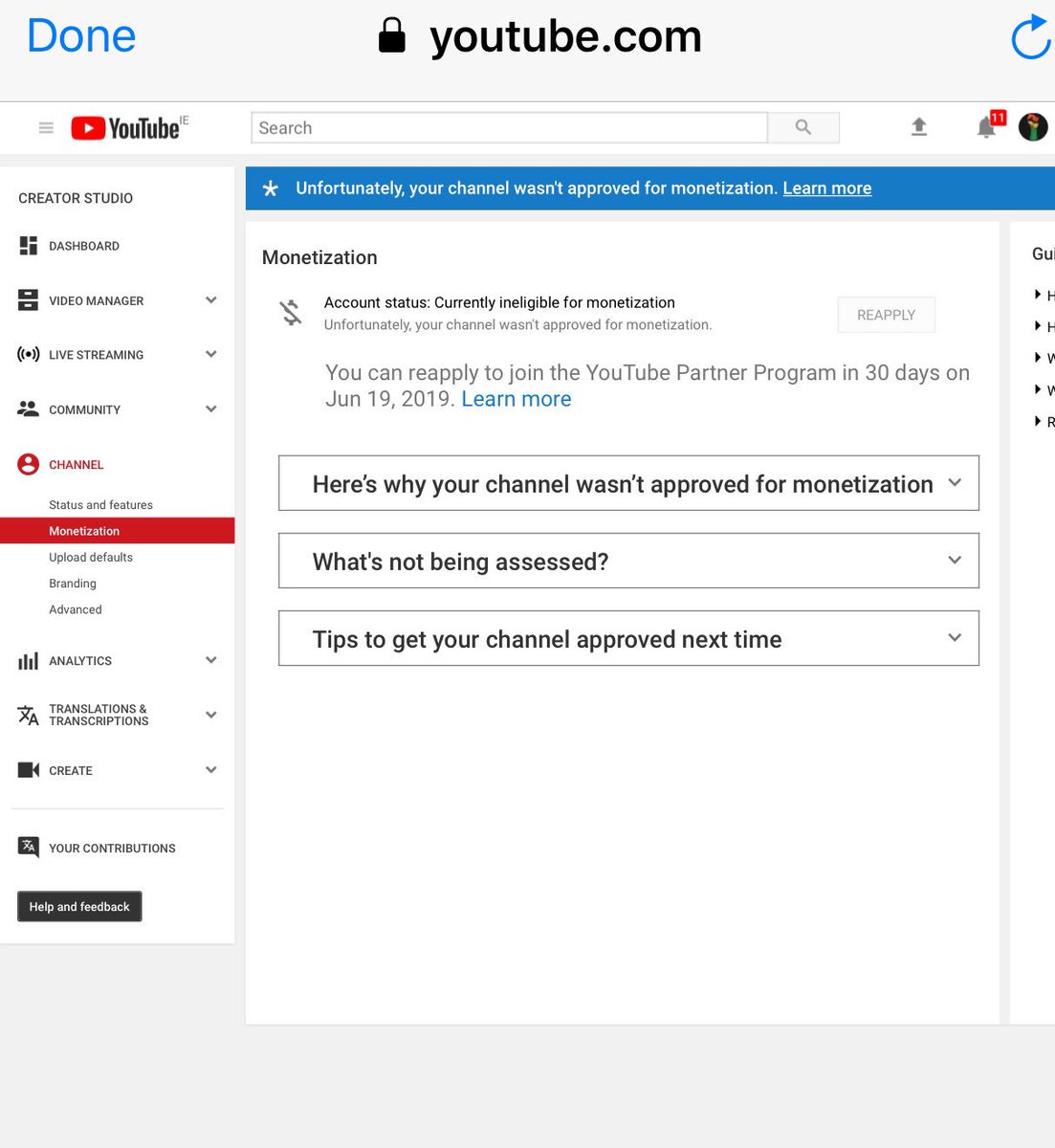Click the star icon in blue banner
1055x1148 pixels.
[x=271, y=188]
